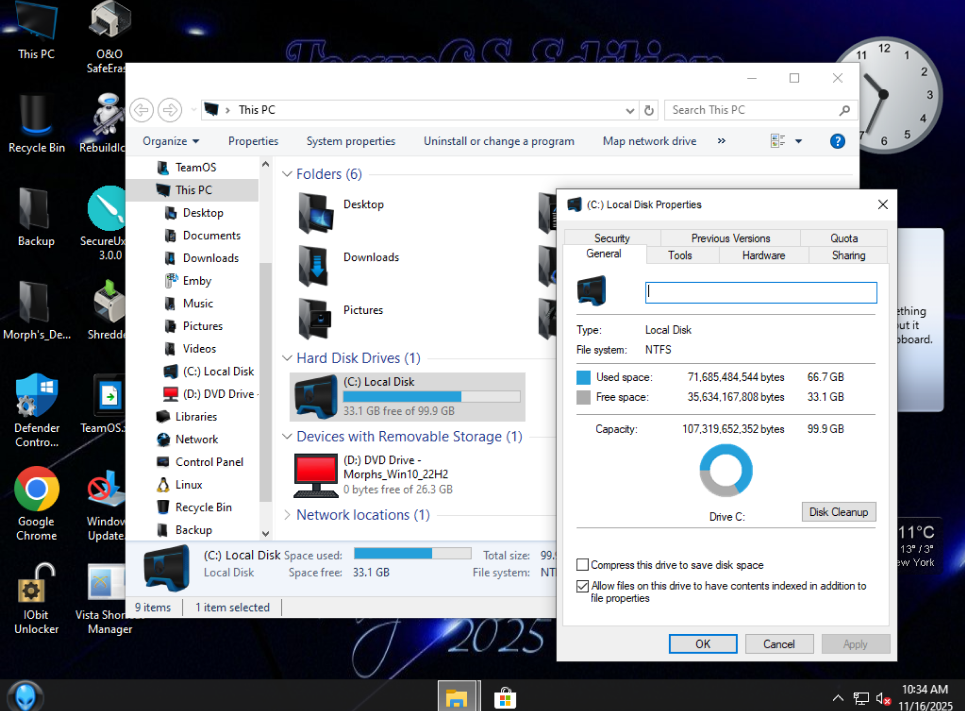This screenshot has width=965, height=711.
Task: Click the blue Used space color swatch
Action: point(584,378)
